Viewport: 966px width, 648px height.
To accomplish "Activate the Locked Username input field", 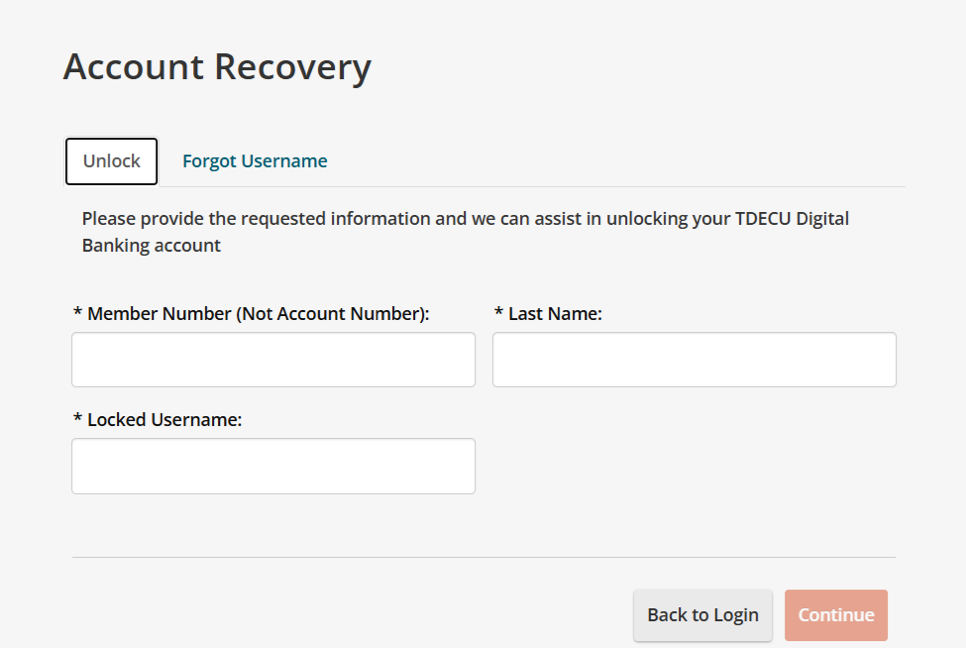I will tap(274, 466).
